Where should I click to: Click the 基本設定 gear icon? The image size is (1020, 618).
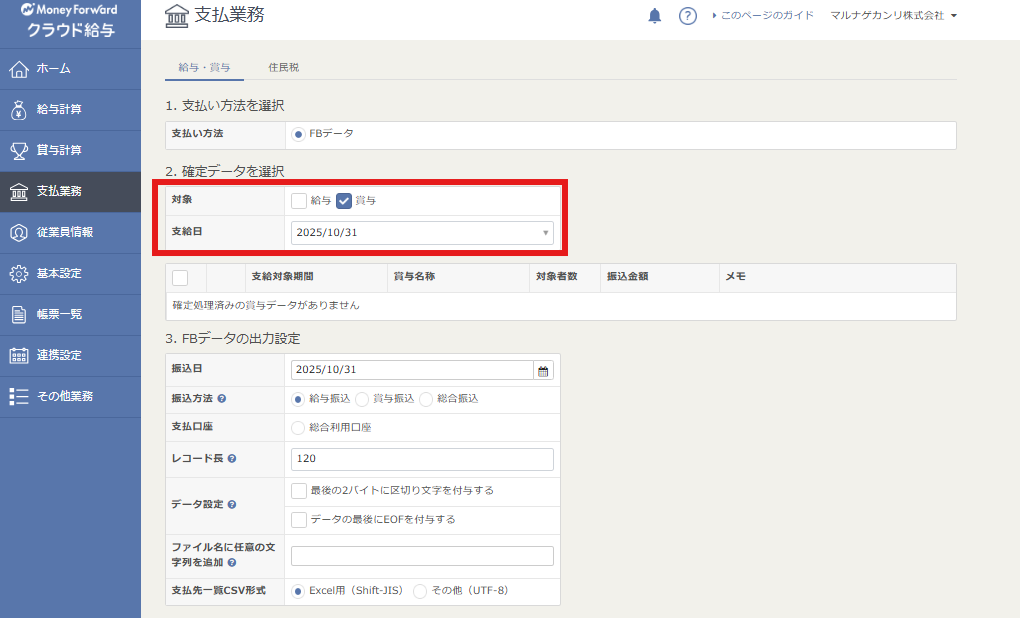click(x=18, y=273)
